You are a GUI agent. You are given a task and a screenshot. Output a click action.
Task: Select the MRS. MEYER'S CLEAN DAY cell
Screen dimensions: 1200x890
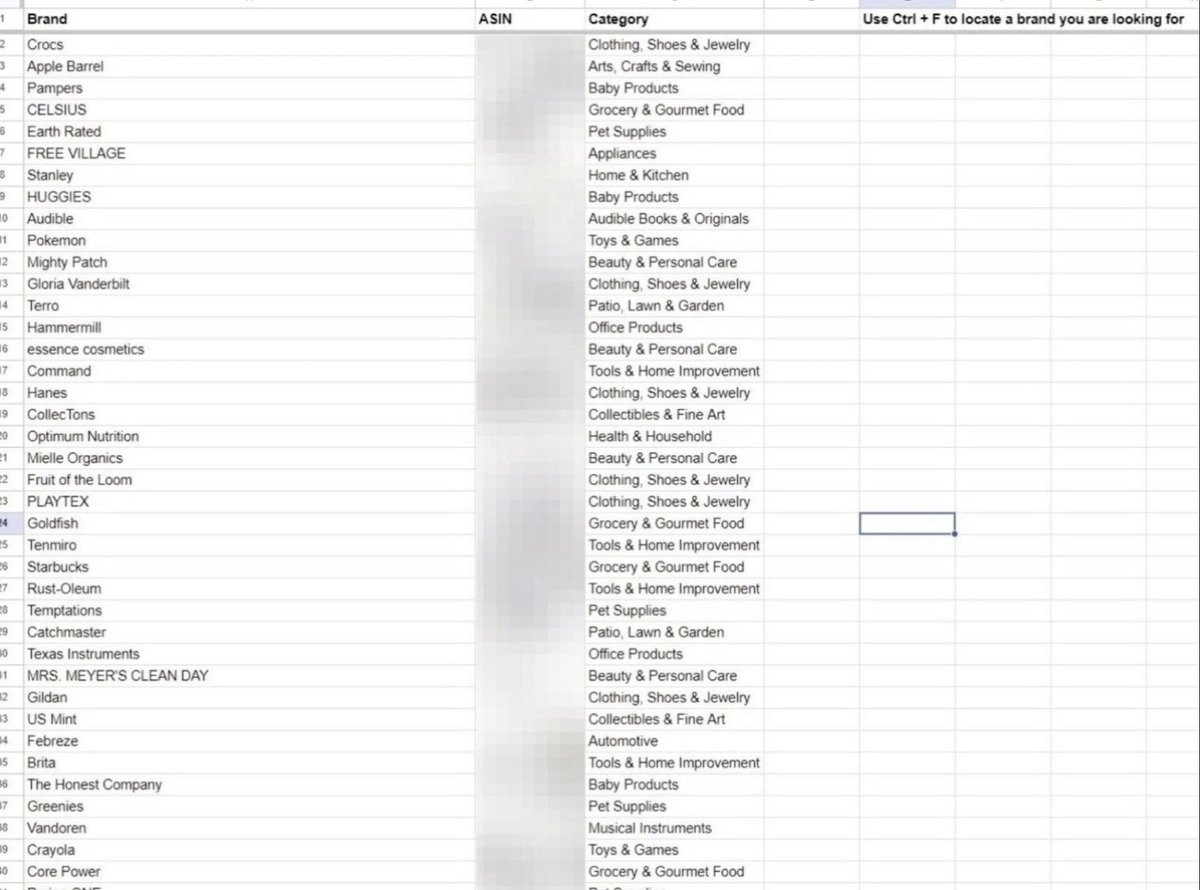247,676
